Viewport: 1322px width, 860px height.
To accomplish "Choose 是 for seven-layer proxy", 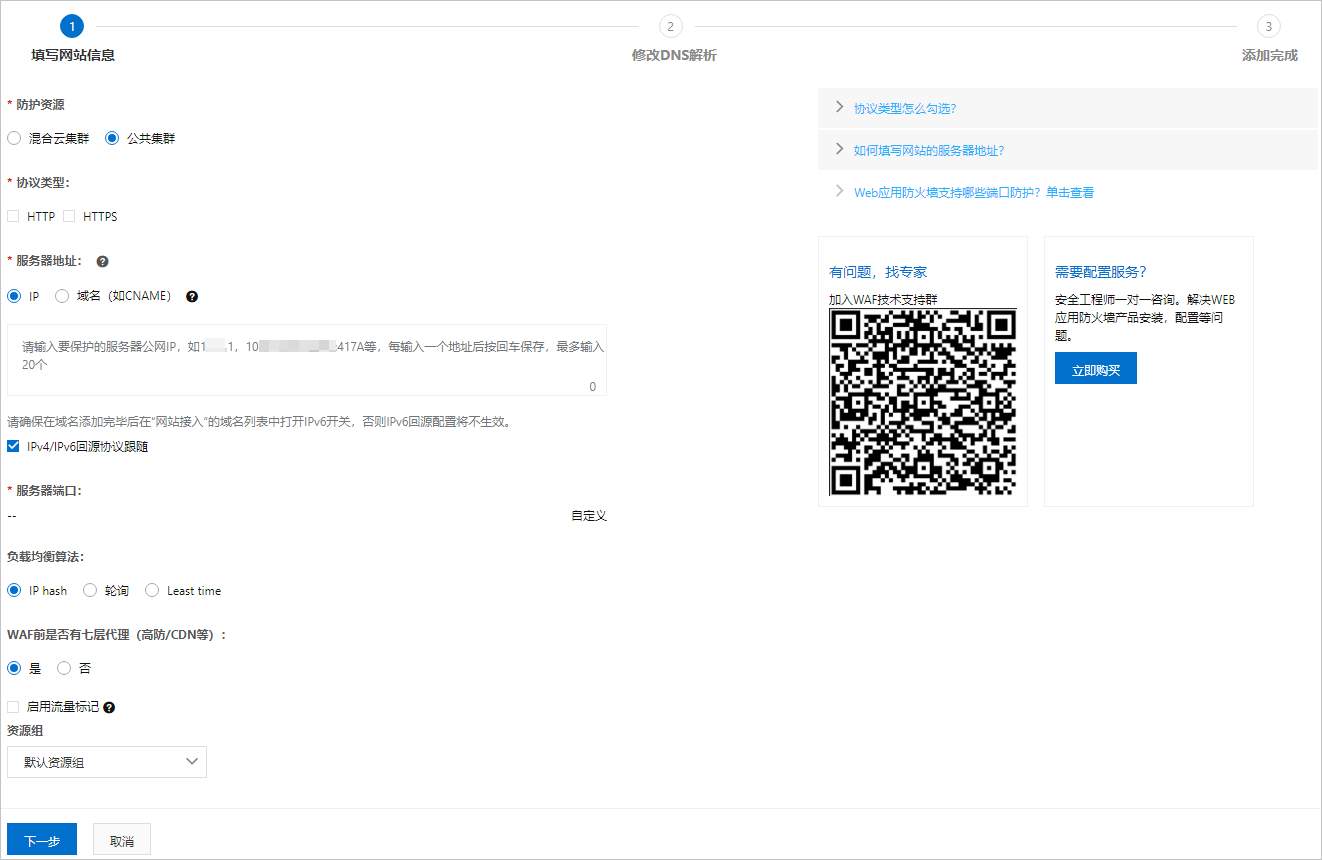I will (14, 668).
